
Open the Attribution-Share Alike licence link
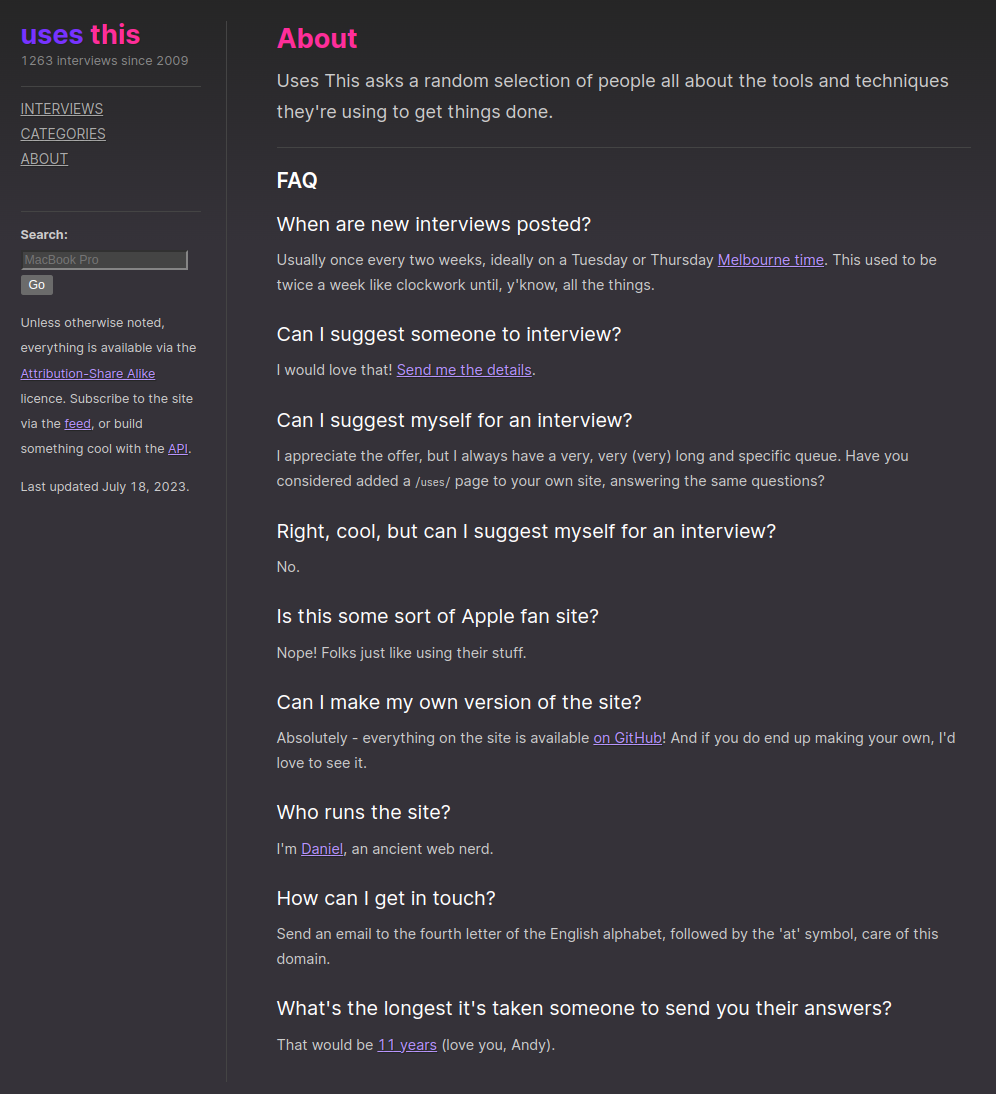[x=88, y=374]
